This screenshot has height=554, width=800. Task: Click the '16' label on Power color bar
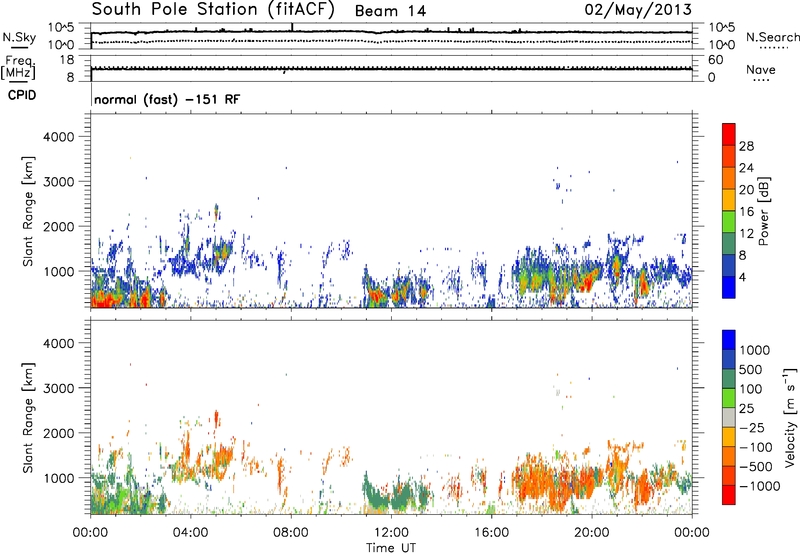click(746, 212)
